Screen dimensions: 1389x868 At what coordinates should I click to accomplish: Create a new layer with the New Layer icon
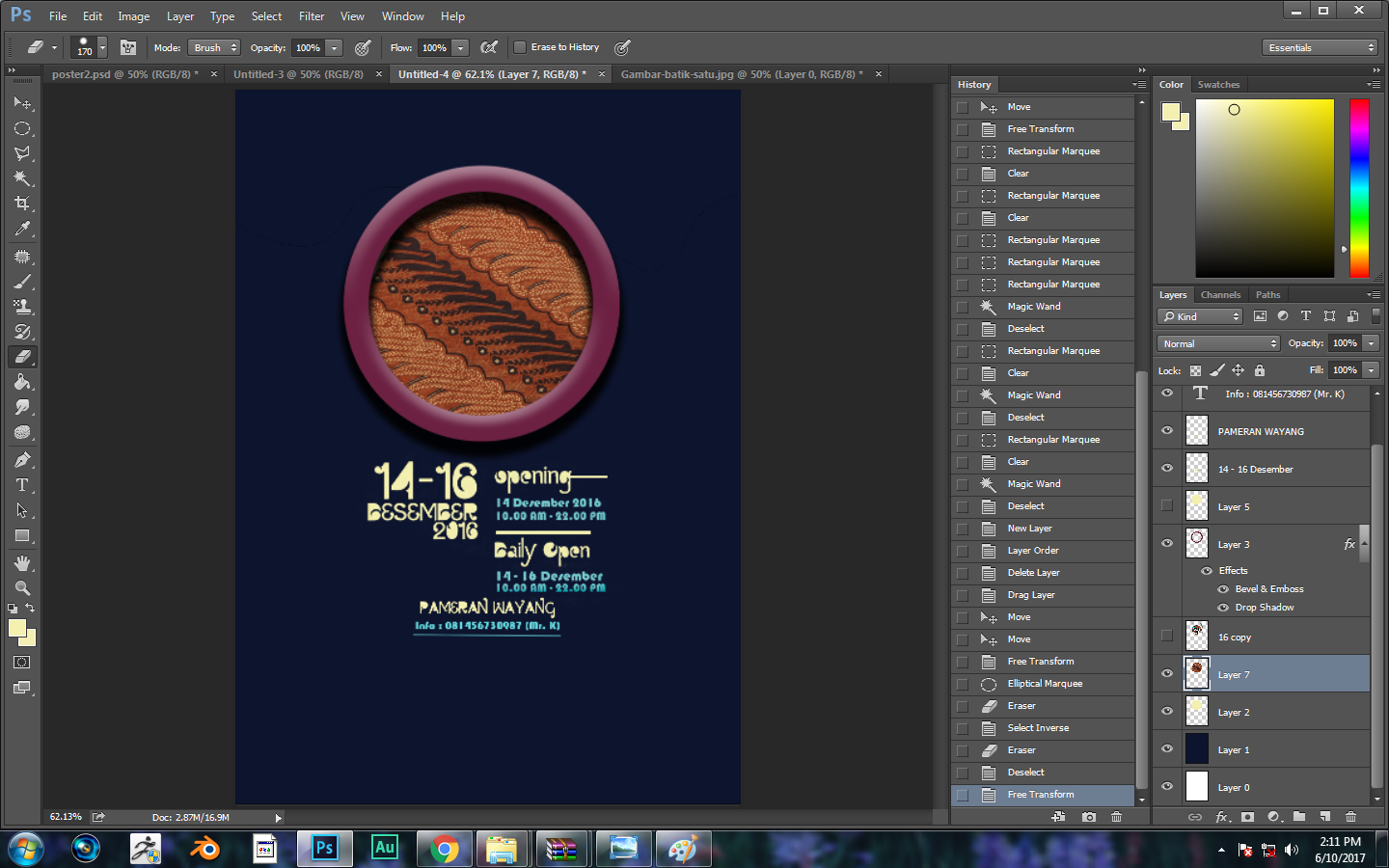tap(1325, 817)
